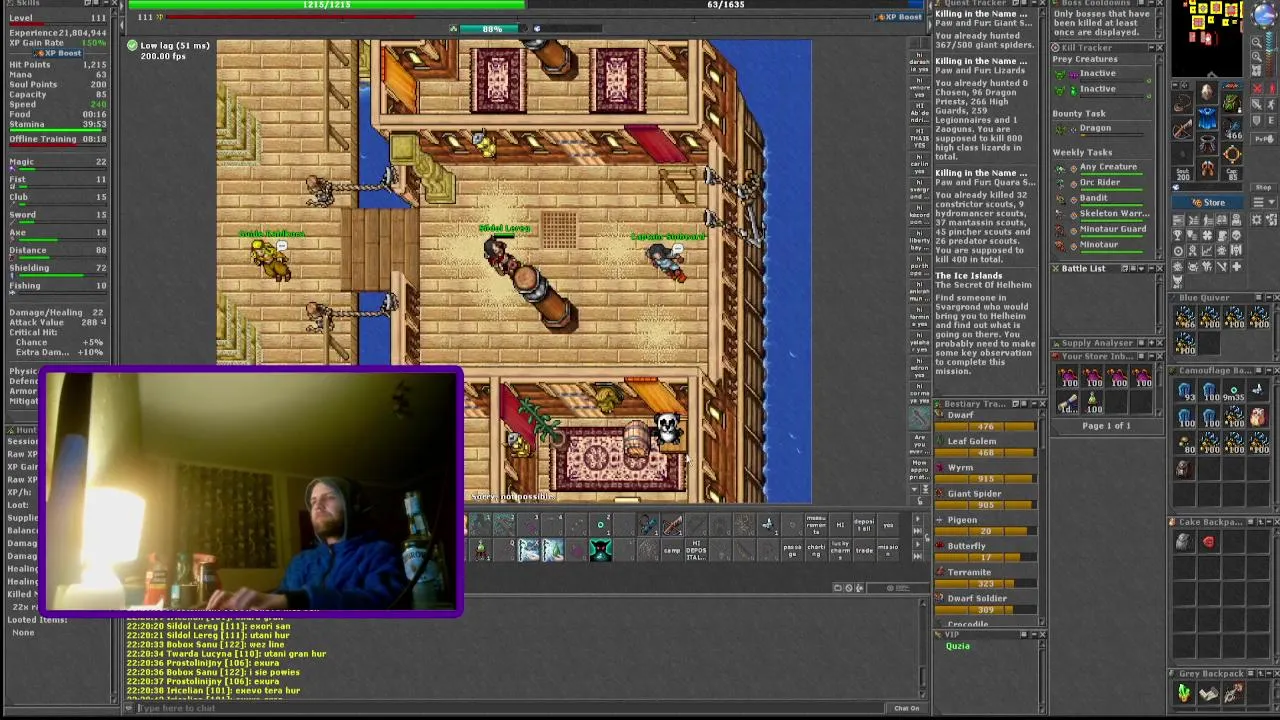Image resolution: width=1280 pixels, height=720 pixels.
Task: Click the backpack item in Camouflage Backpack
Action: coord(1185,467)
